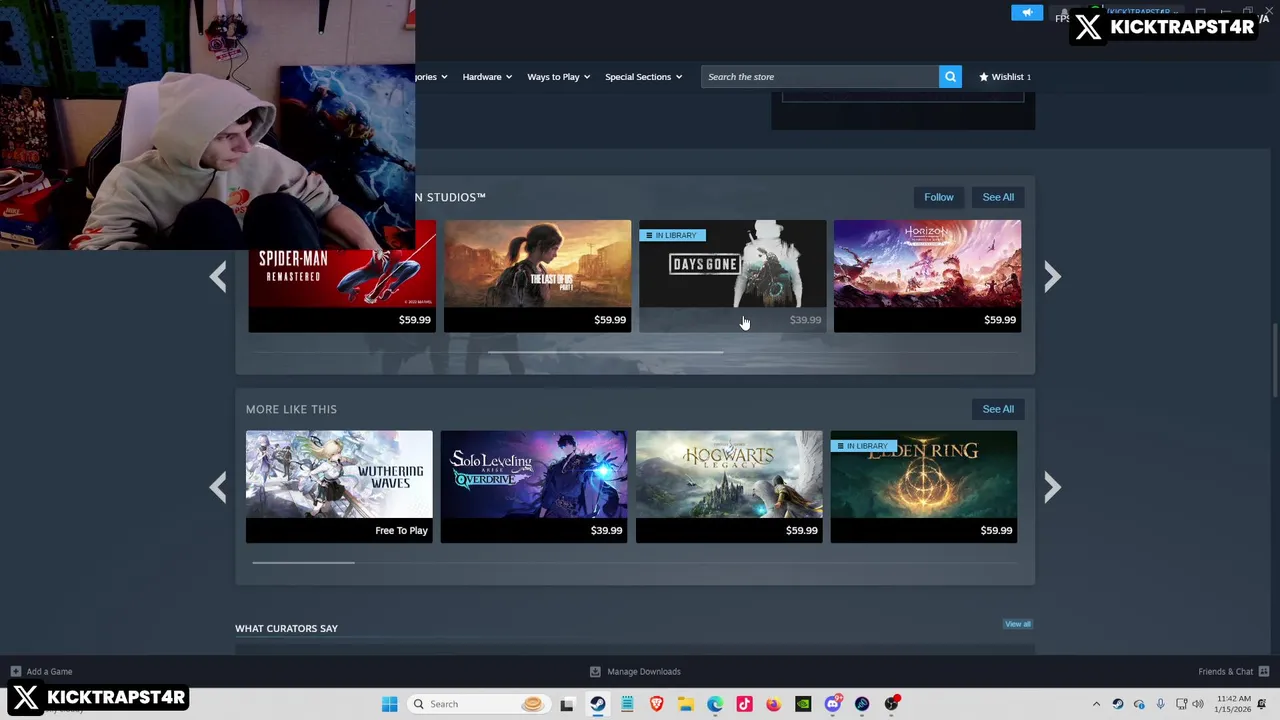Image resolution: width=1280 pixels, height=720 pixels.
Task: Open Discord from the taskbar
Action: tap(833, 704)
